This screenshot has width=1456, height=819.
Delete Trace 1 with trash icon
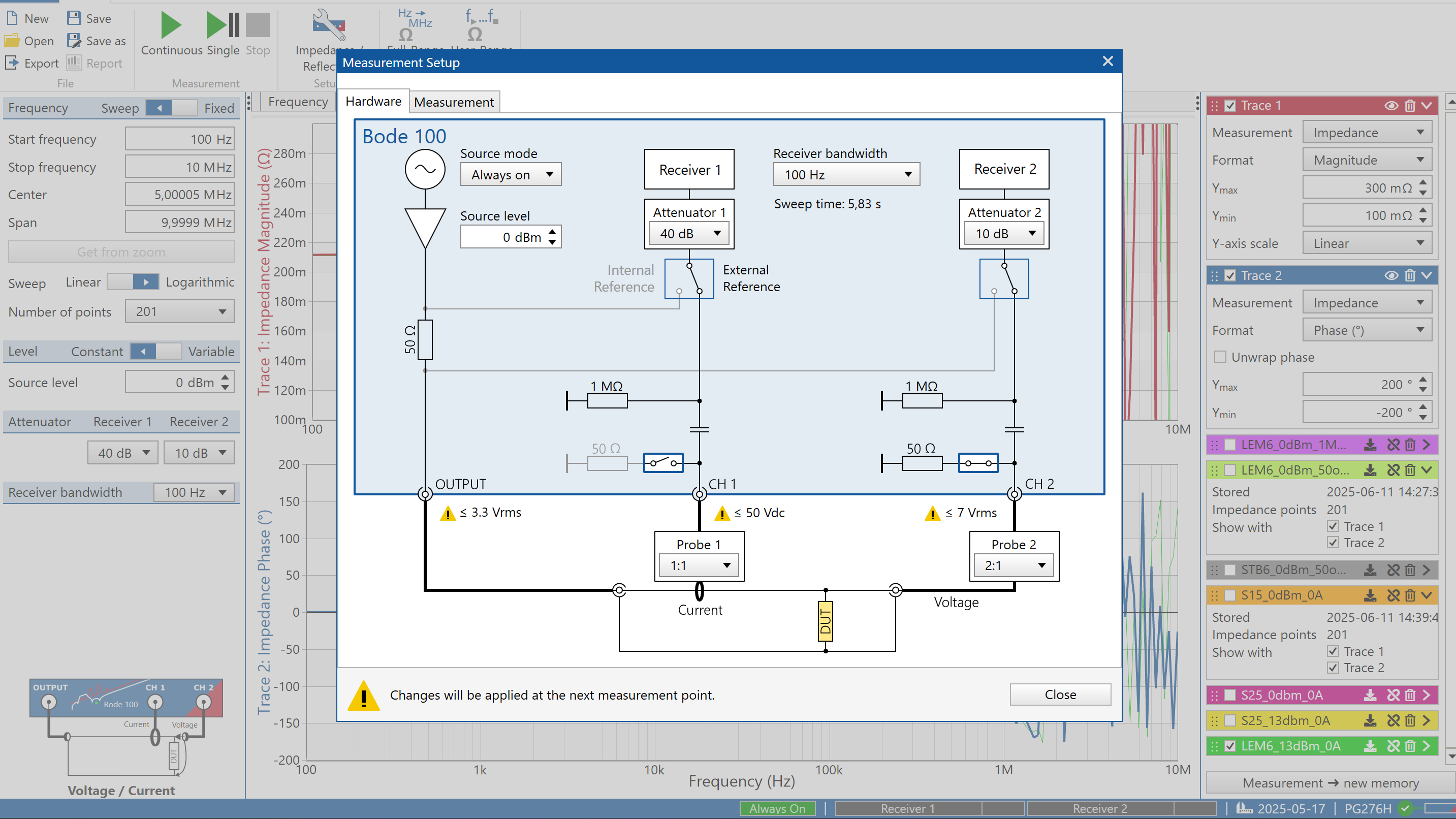coord(1410,106)
